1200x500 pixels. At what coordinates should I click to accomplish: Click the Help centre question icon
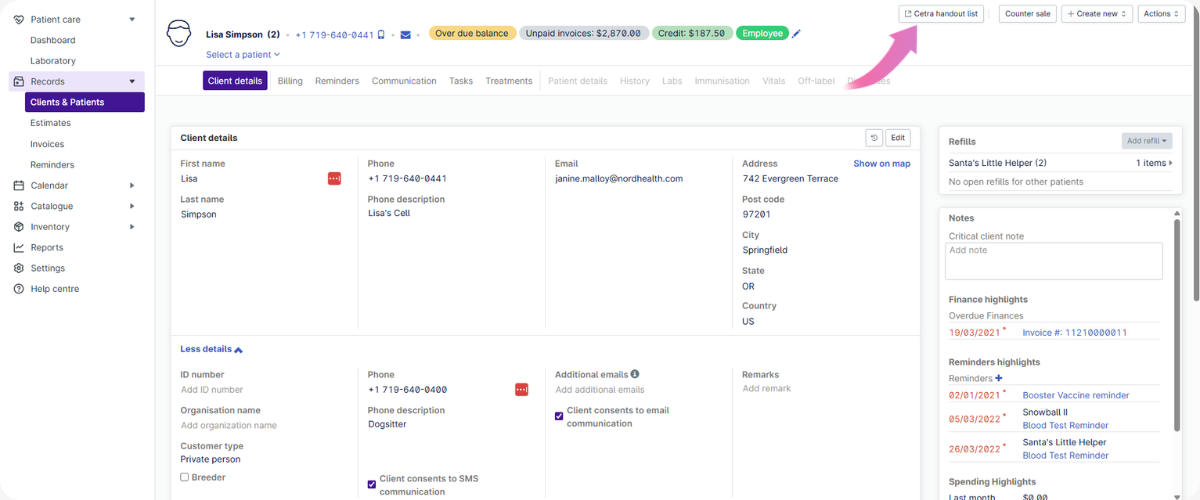19,289
